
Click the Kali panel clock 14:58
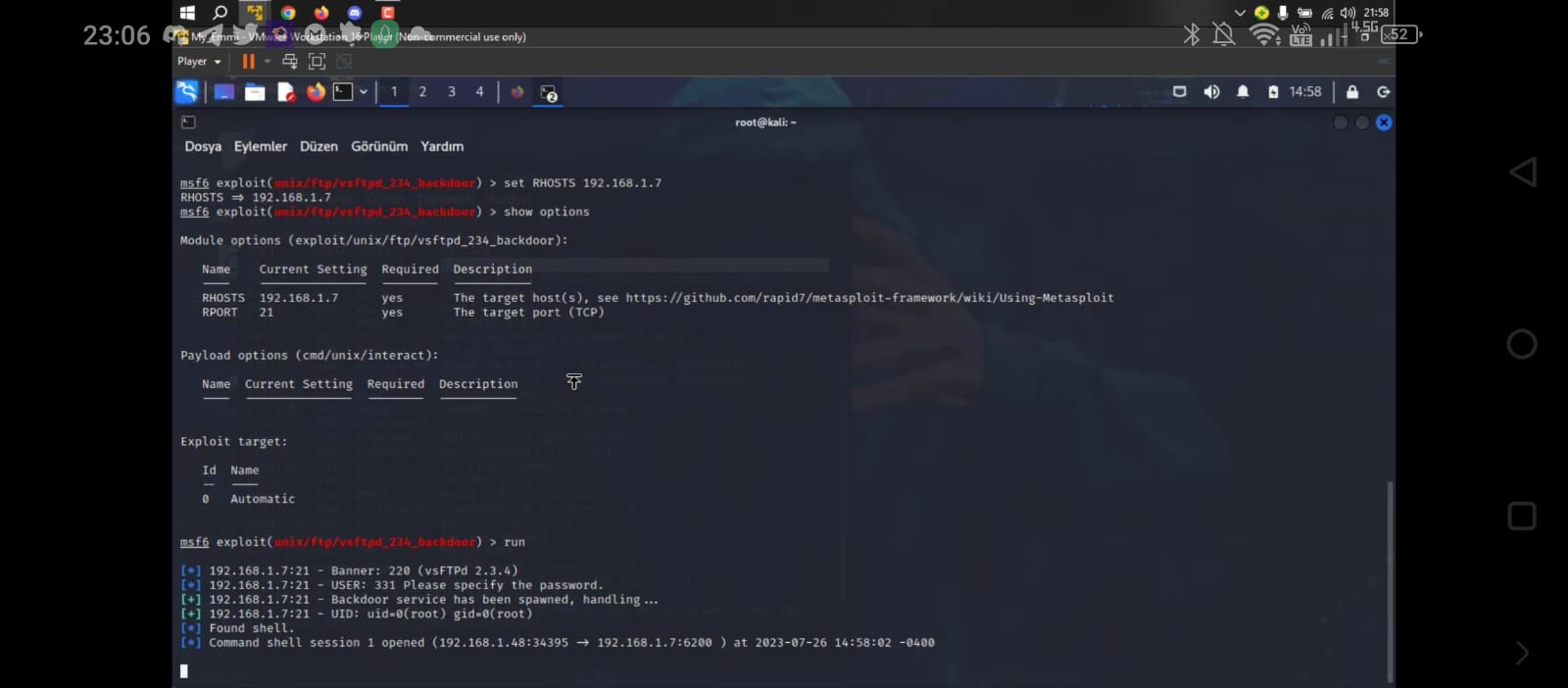point(1305,92)
